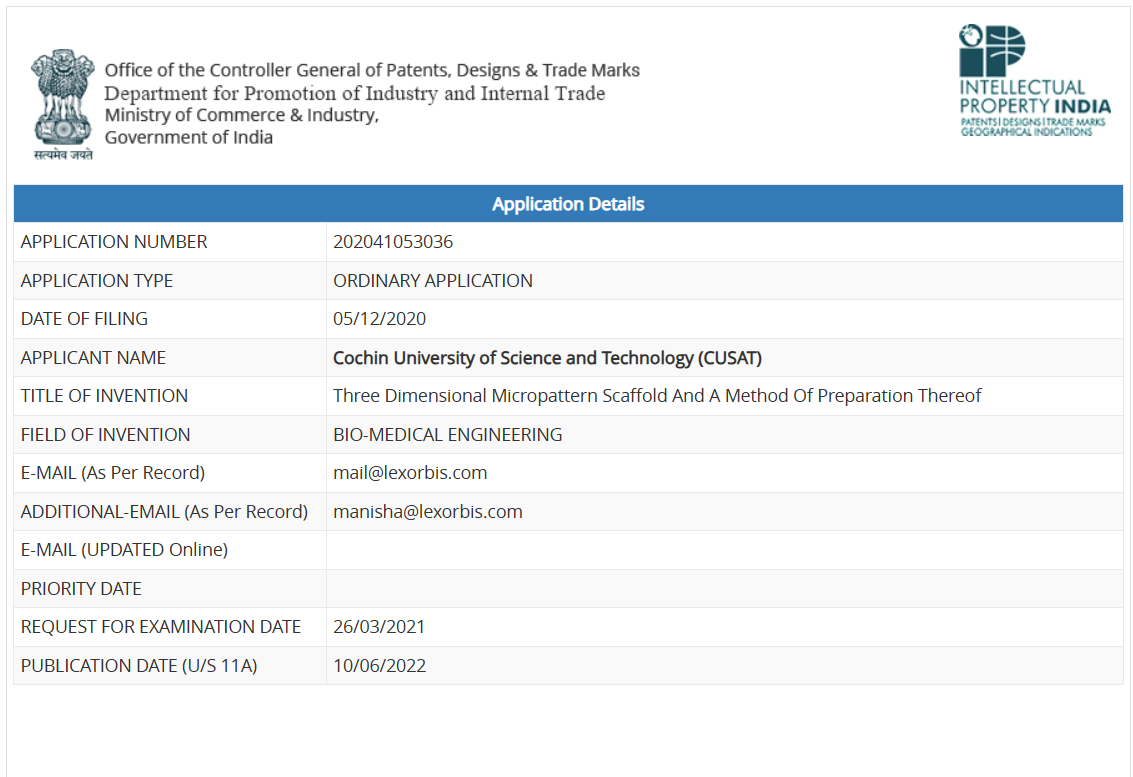
Task: Select application number 202041053036
Action: 393,242
